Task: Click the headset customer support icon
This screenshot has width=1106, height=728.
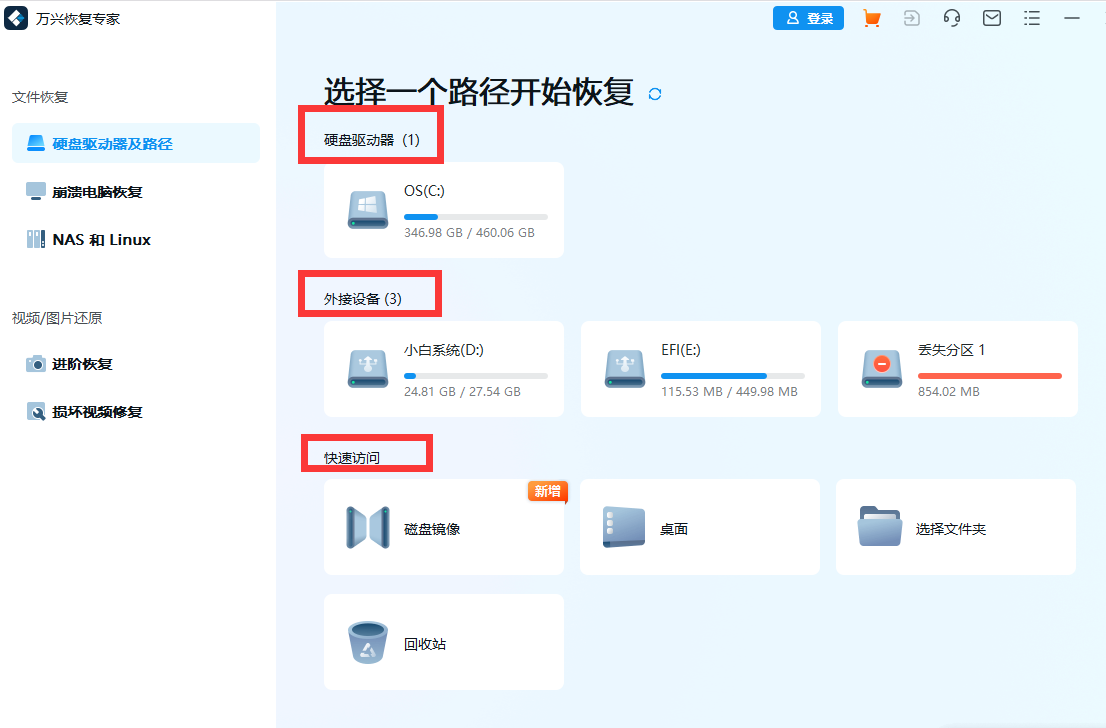Action: pyautogui.click(x=951, y=18)
